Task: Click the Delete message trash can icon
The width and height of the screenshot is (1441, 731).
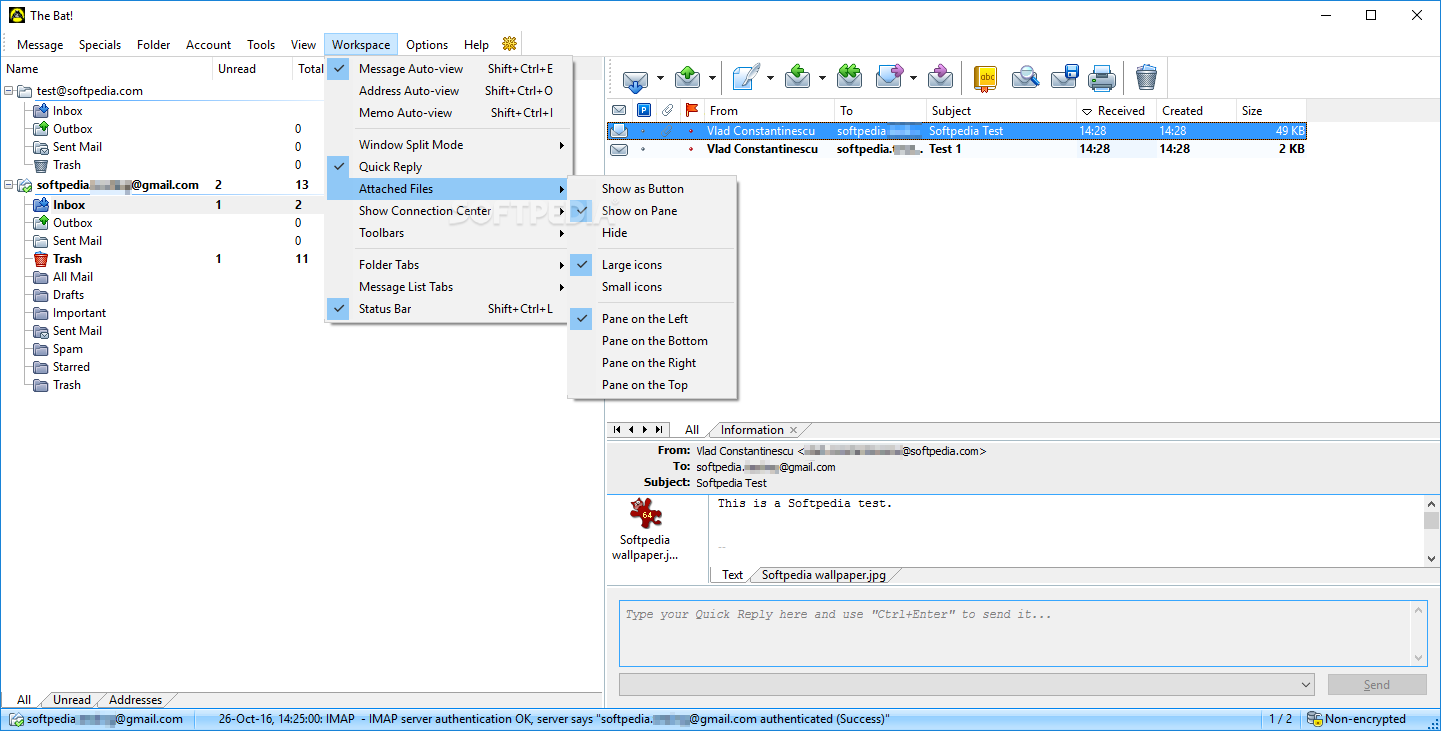Action: (1146, 77)
